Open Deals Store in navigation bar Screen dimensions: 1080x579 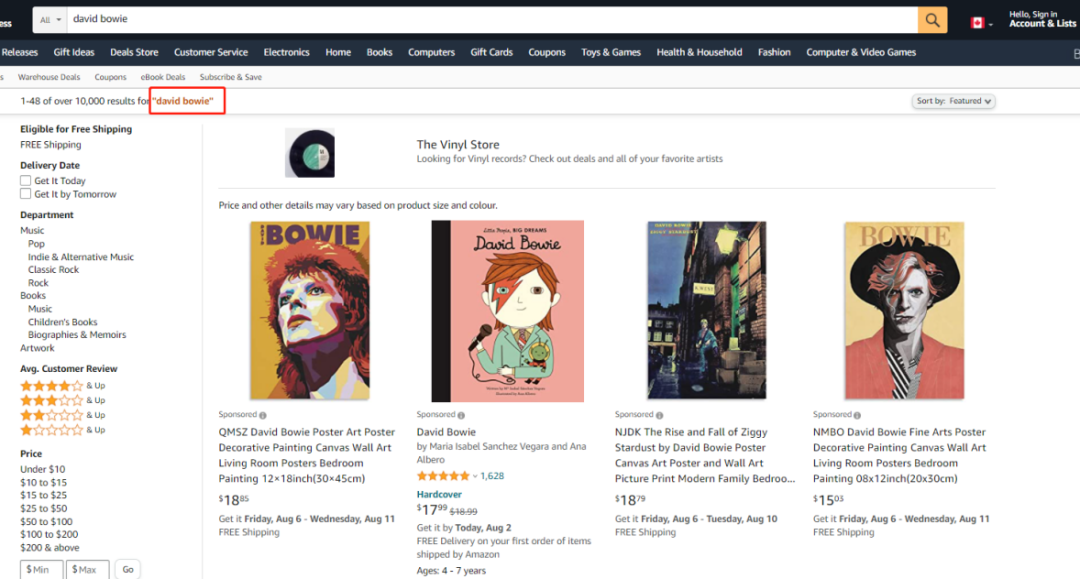(x=134, y=52)
